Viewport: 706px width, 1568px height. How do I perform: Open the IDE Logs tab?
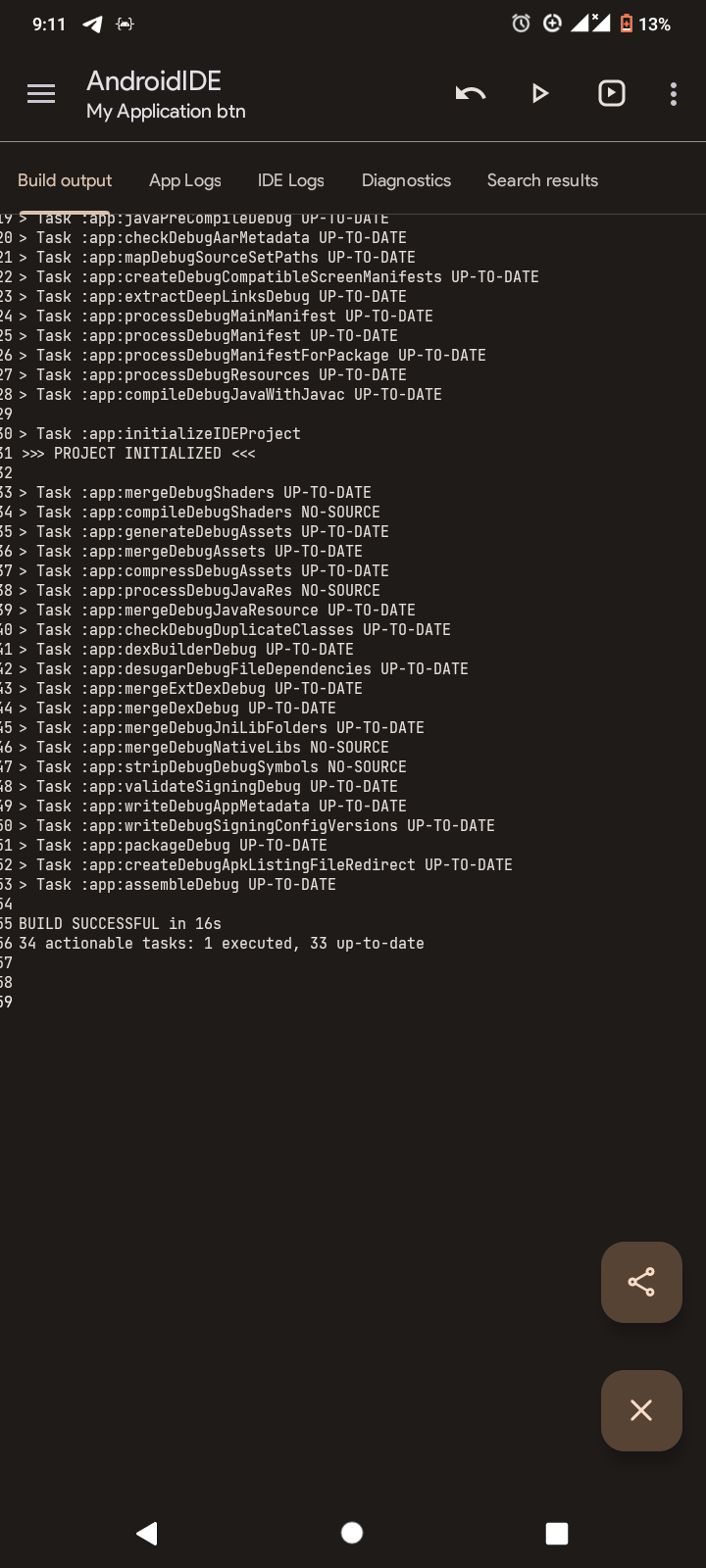290,180
